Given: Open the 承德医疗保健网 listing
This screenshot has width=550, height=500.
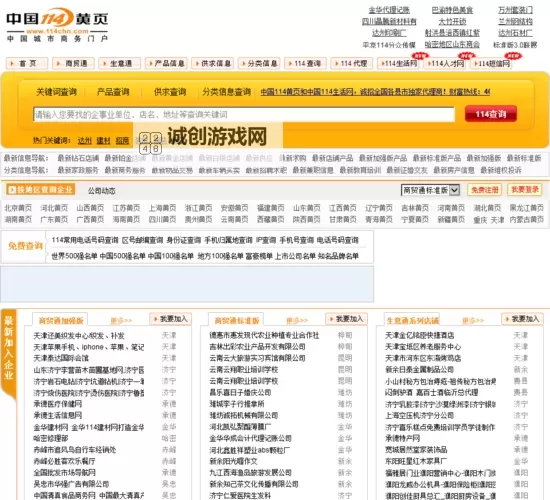Looking at the screenshot, I should [58, 404].
